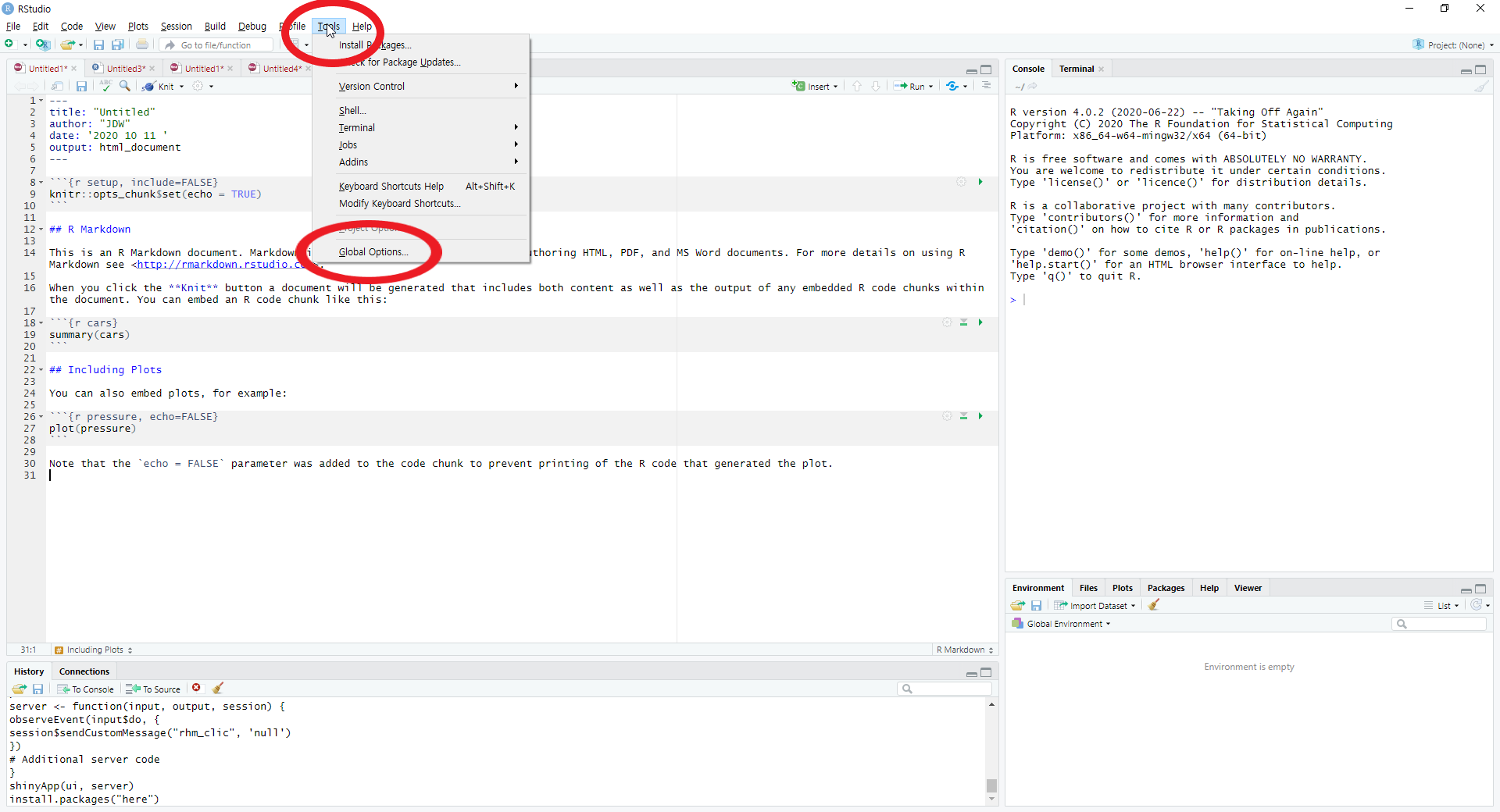This screenshot has width=1500, height=812.
Task: Switch to the Packages tab
Action: click(x=1166, y=588)
